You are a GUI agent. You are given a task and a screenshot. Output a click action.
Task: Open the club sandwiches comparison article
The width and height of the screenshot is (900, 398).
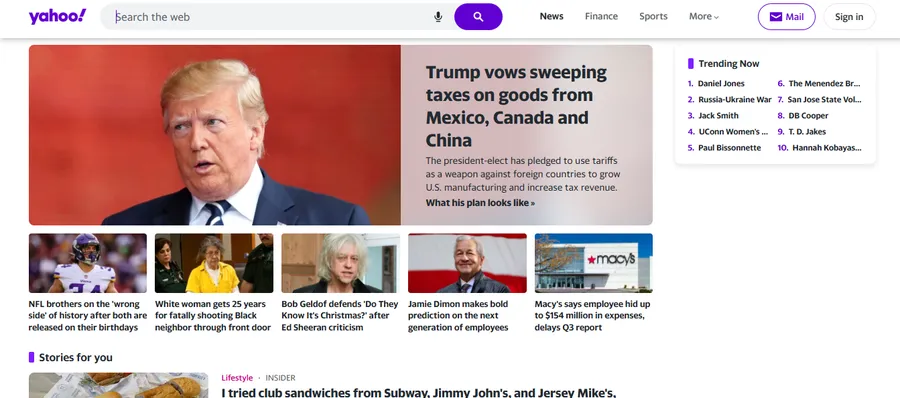(x=418, y=393)
